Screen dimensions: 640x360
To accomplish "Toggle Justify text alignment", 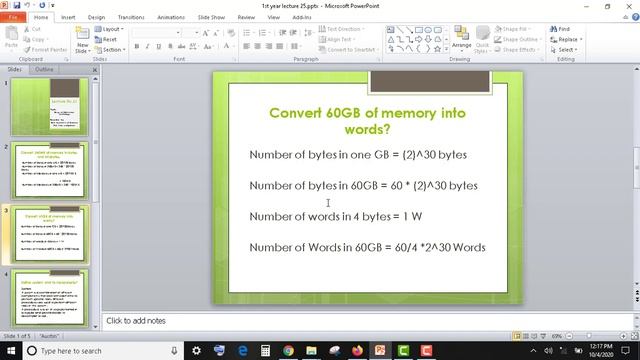I will 279,46.
